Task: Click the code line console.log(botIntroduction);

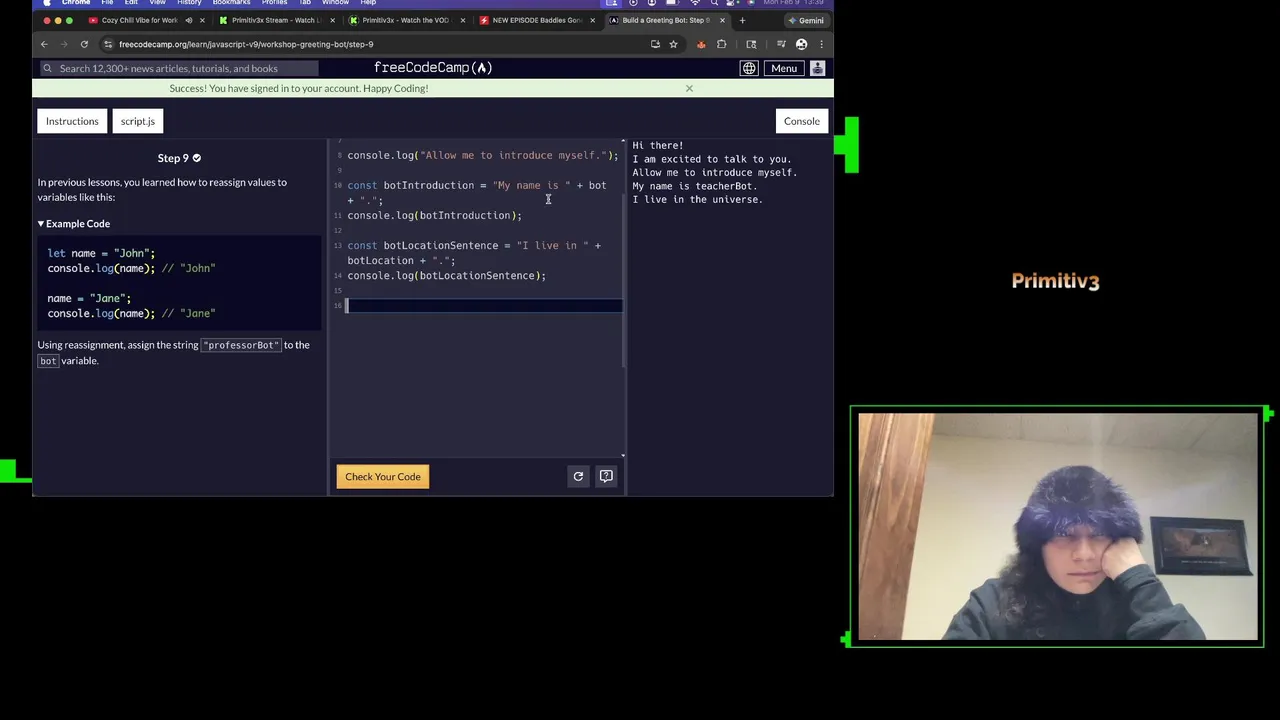Action: click(x=434, y=216)
